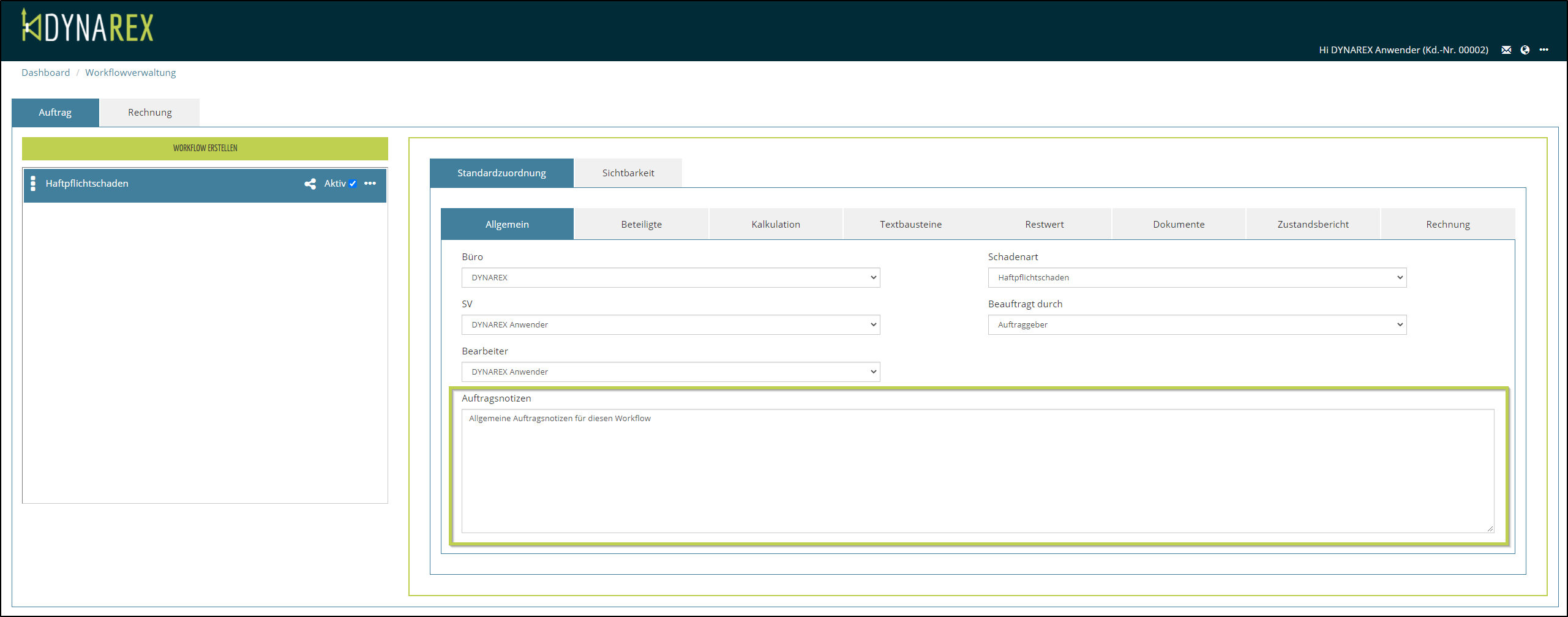This screenshot has height=617, width=1568.
Task: Open the Zustandsbericht tab
Action: pos(1313,225)
